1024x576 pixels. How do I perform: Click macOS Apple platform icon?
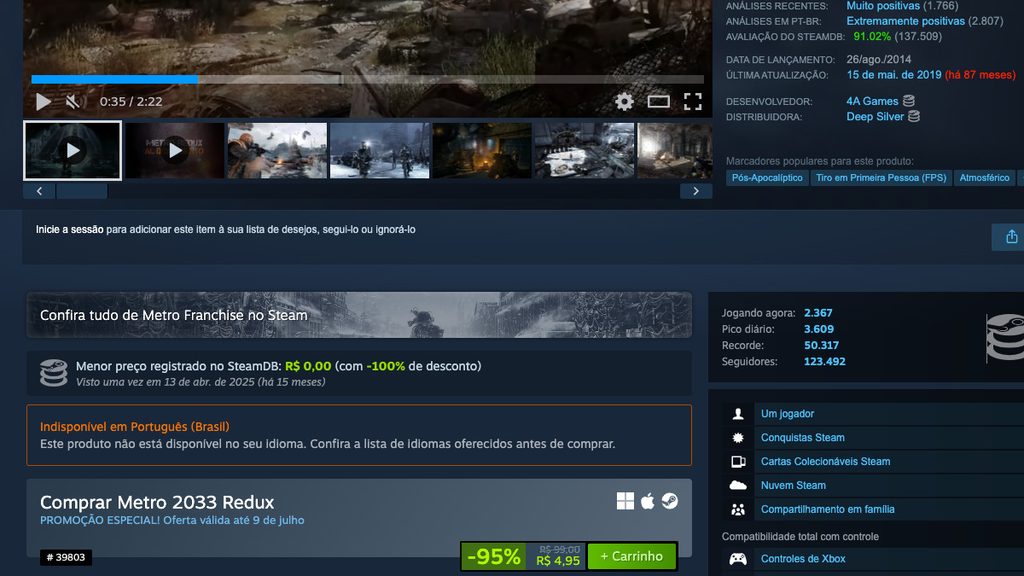[647, 501]
